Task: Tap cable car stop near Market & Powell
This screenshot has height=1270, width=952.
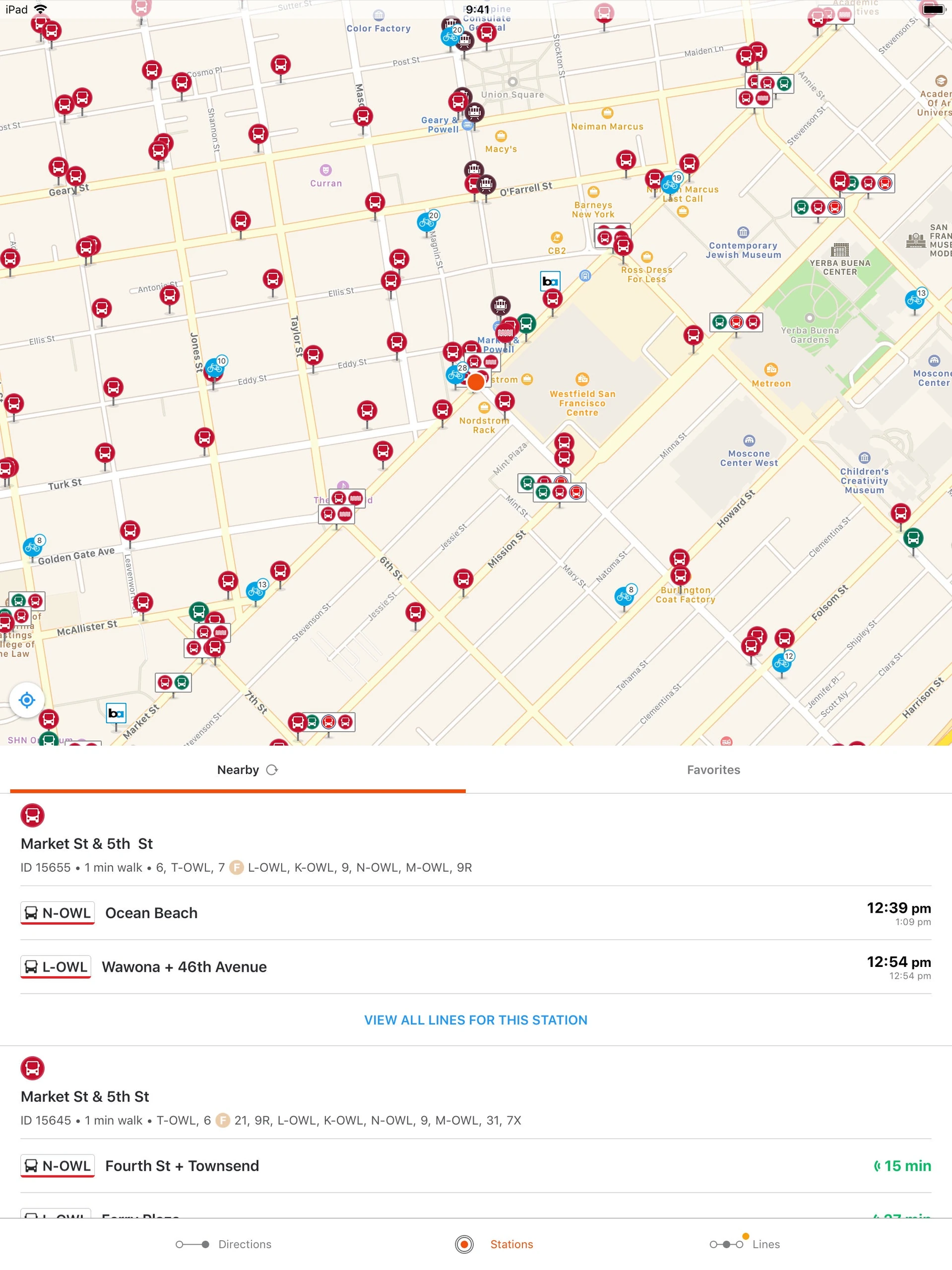Action: (x=500, y=305)
